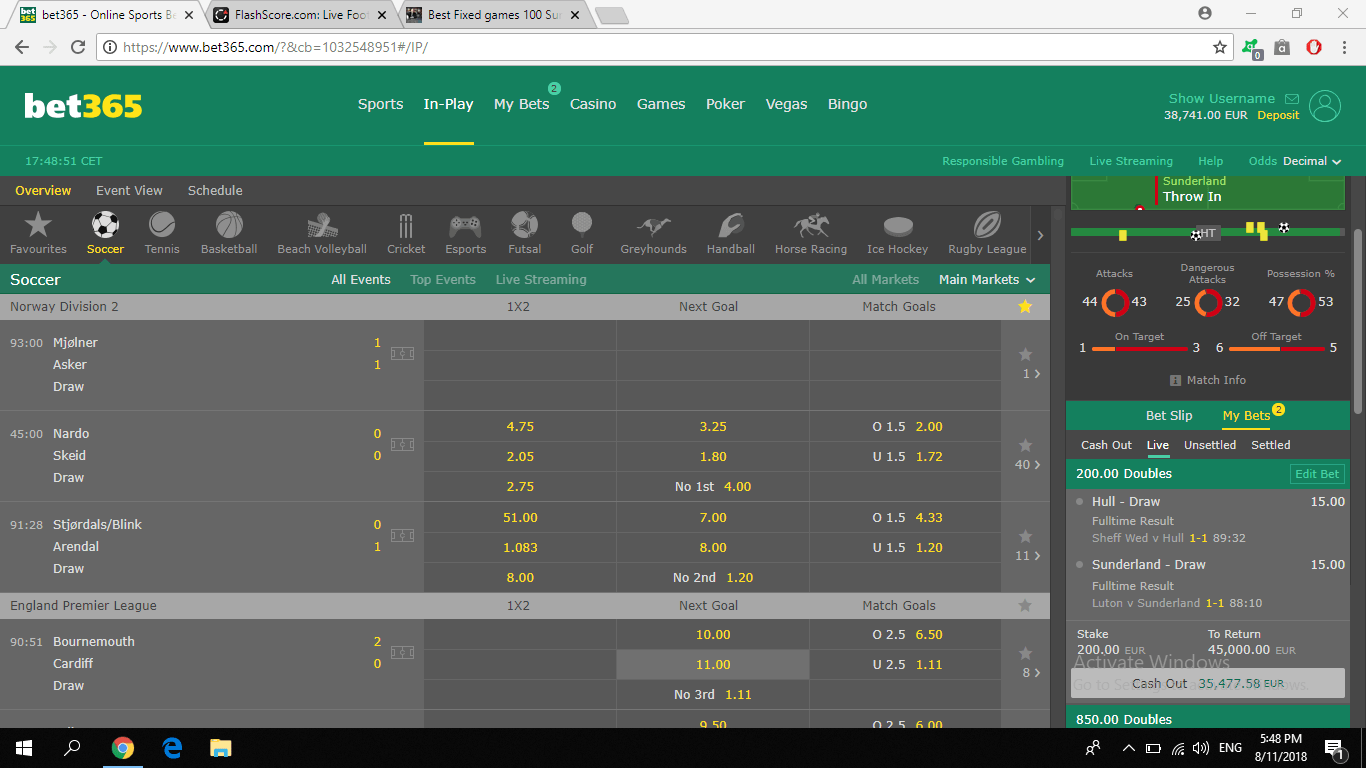Select the Golf sport icon
This screenshot has height=768, width=1366.
point(582,224)
